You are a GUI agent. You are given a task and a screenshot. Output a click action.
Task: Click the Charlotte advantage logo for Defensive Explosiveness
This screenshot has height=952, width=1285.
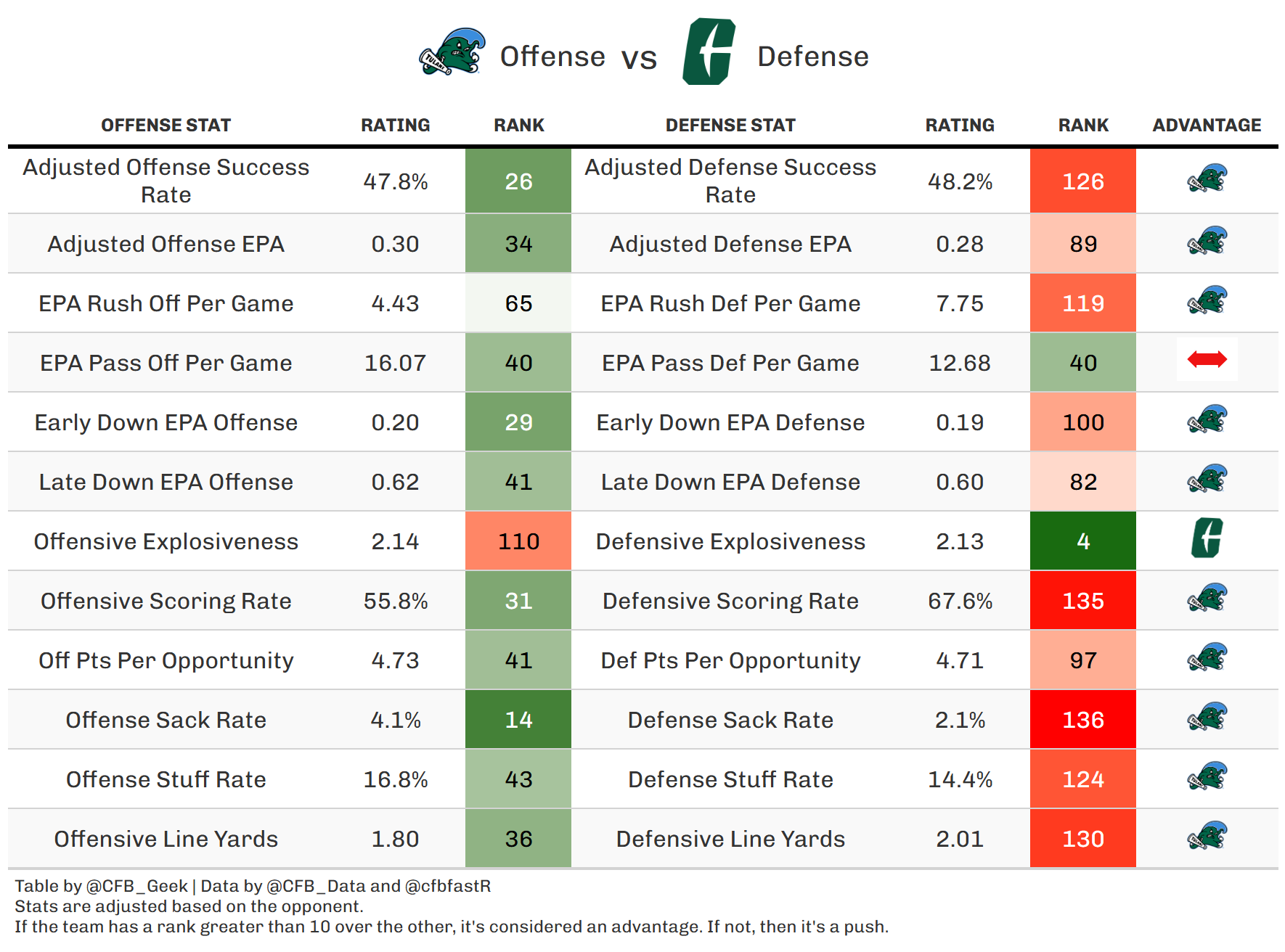click(x=1207, y=538)
